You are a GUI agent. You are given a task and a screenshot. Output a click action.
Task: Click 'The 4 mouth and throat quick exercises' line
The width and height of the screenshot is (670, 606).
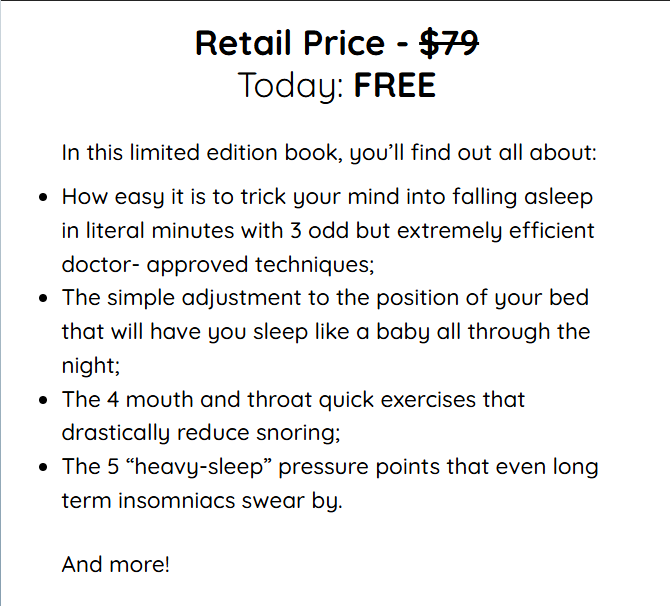[x=293, y=400]
